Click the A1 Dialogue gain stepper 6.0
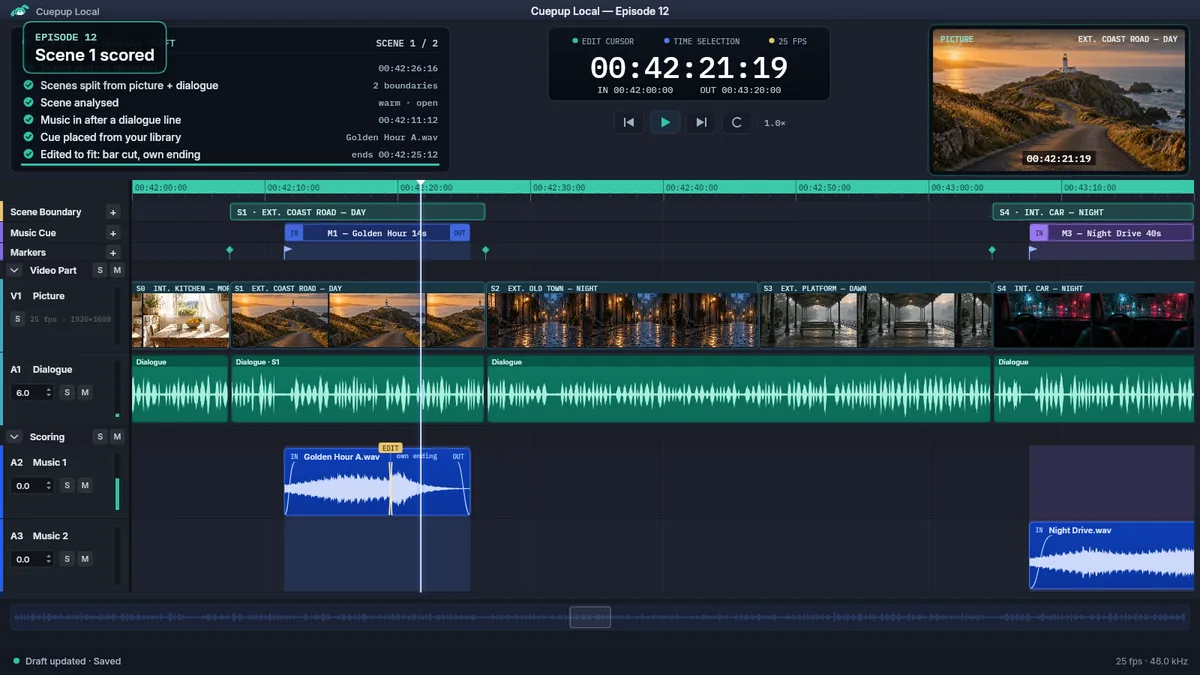Image resolution: width=1200 pixels, height=675 pixels. coord(32,393)
